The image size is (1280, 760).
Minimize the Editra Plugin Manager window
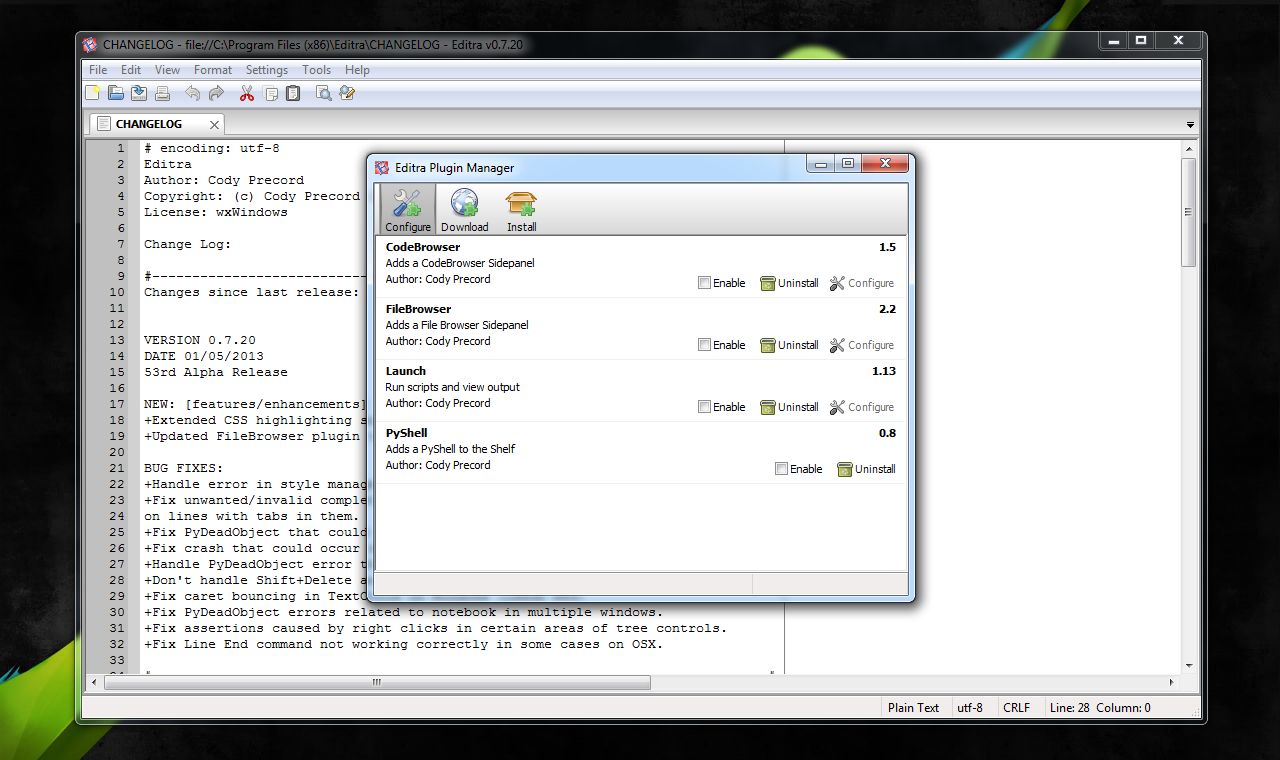821,164
